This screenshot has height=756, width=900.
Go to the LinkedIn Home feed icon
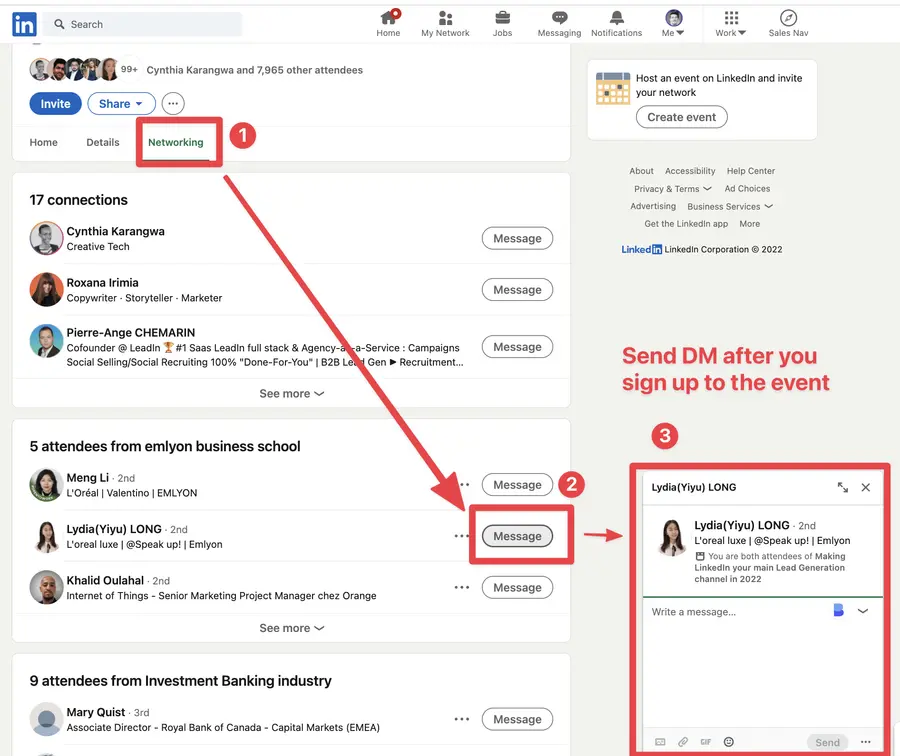point(388,24)
